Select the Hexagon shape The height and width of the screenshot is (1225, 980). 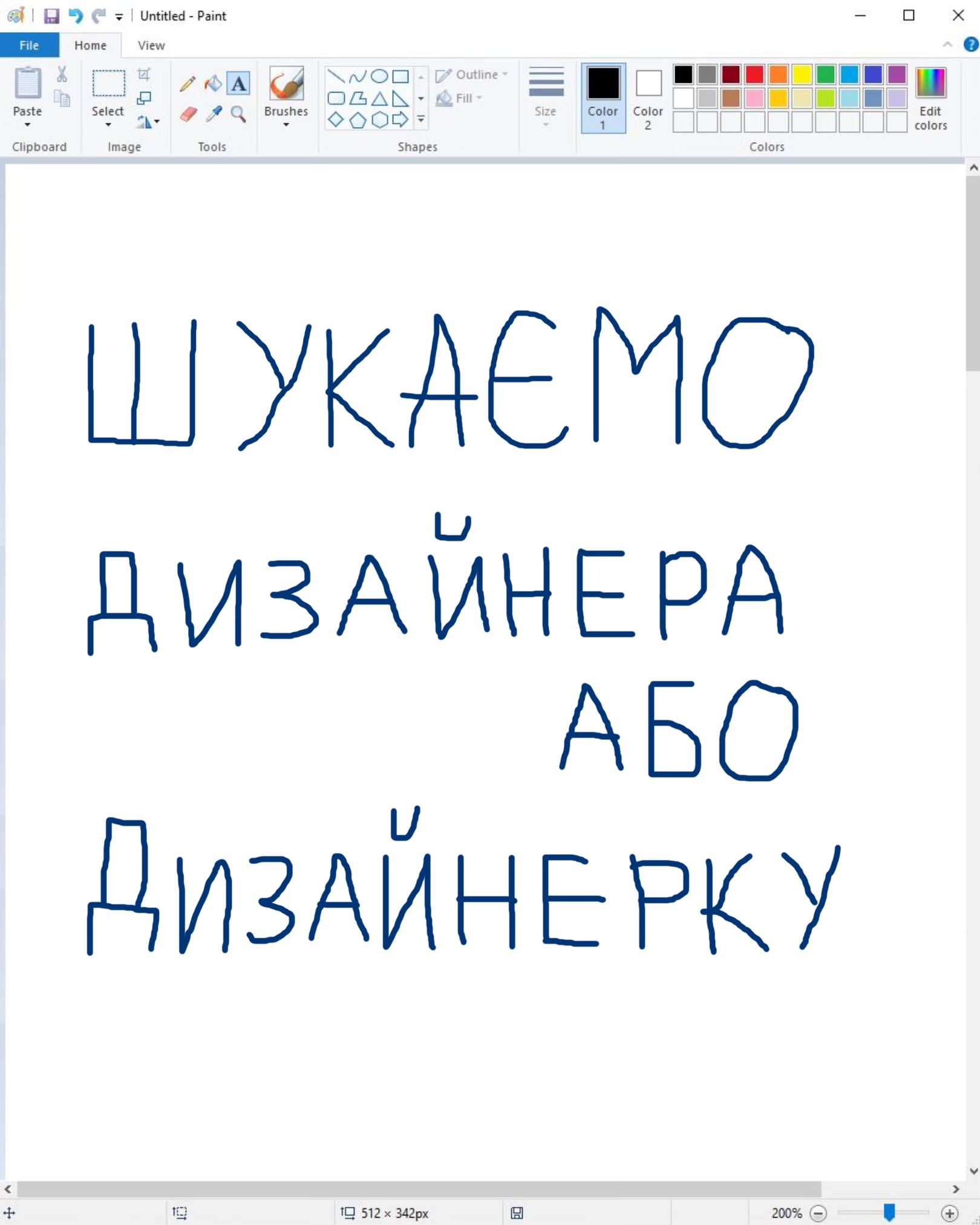(379, 120)
